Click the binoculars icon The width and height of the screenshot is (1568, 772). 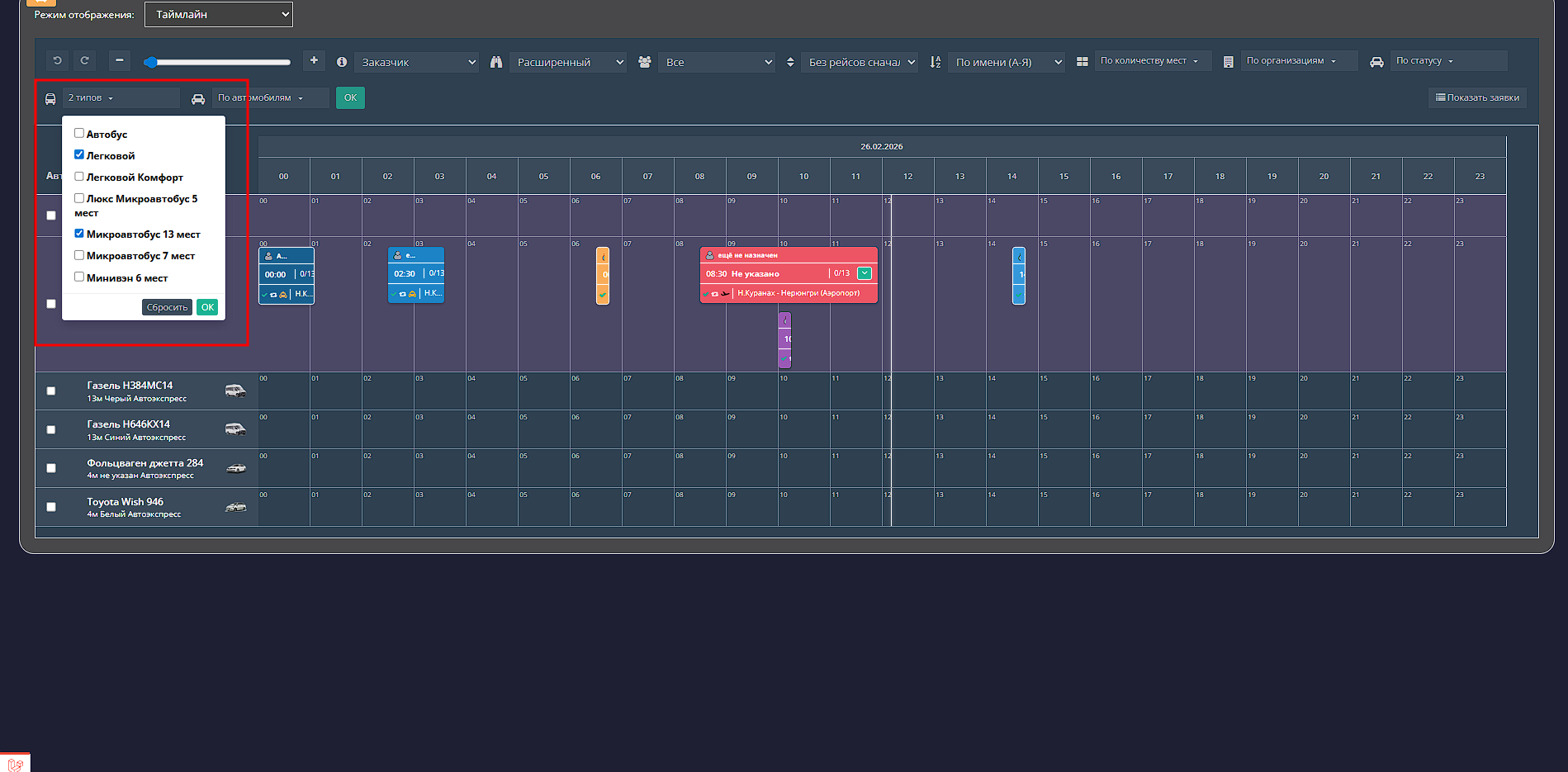tap(496, 62)
